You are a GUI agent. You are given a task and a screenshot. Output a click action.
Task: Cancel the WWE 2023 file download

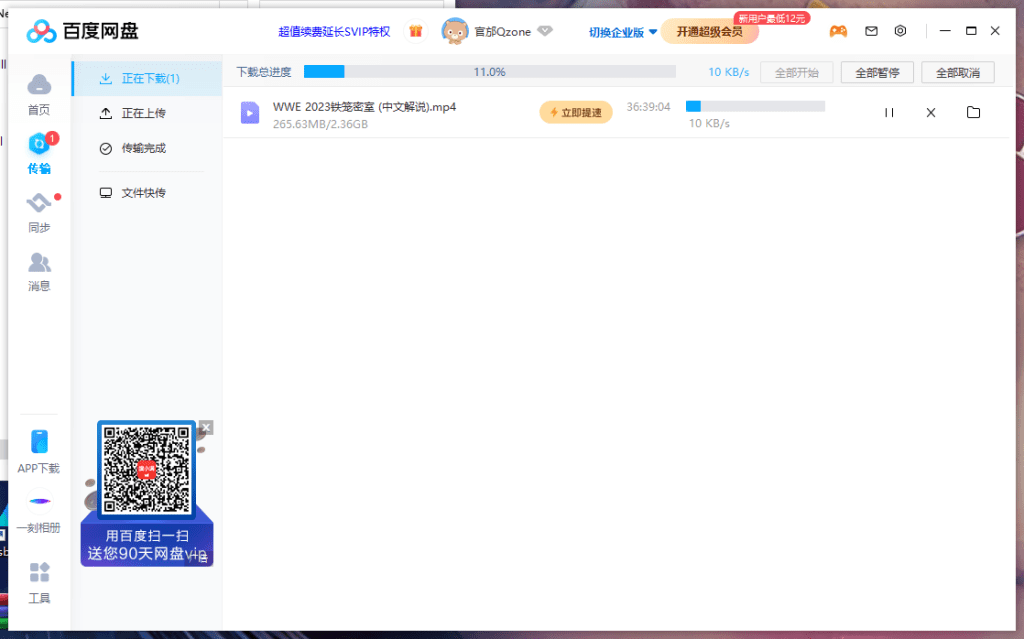931,113
